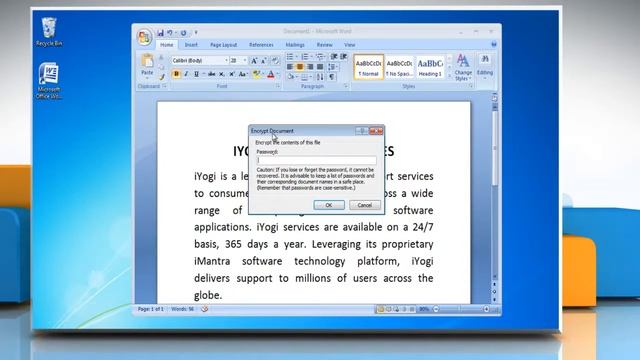Viewport: 640px width, 360px height.
Task: Open the Office Button menu
Action: 144,37
